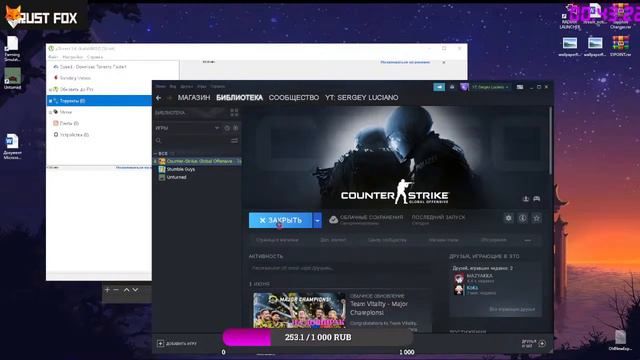Open the arrow dropdown next to ЗАКРЫТЬ
The image size is (640, 360).
pyautogui.click(x=318, y=220)
